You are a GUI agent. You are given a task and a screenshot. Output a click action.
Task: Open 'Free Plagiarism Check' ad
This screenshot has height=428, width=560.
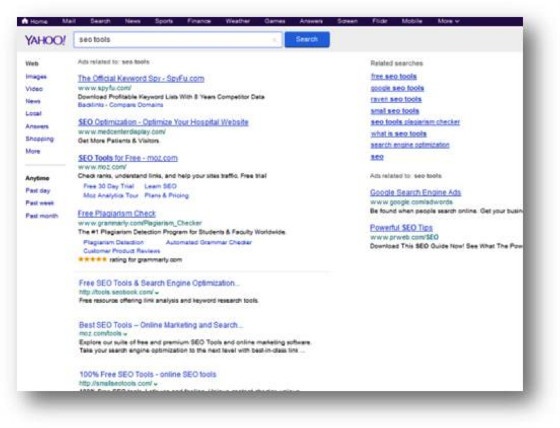(x=117, y=214)
